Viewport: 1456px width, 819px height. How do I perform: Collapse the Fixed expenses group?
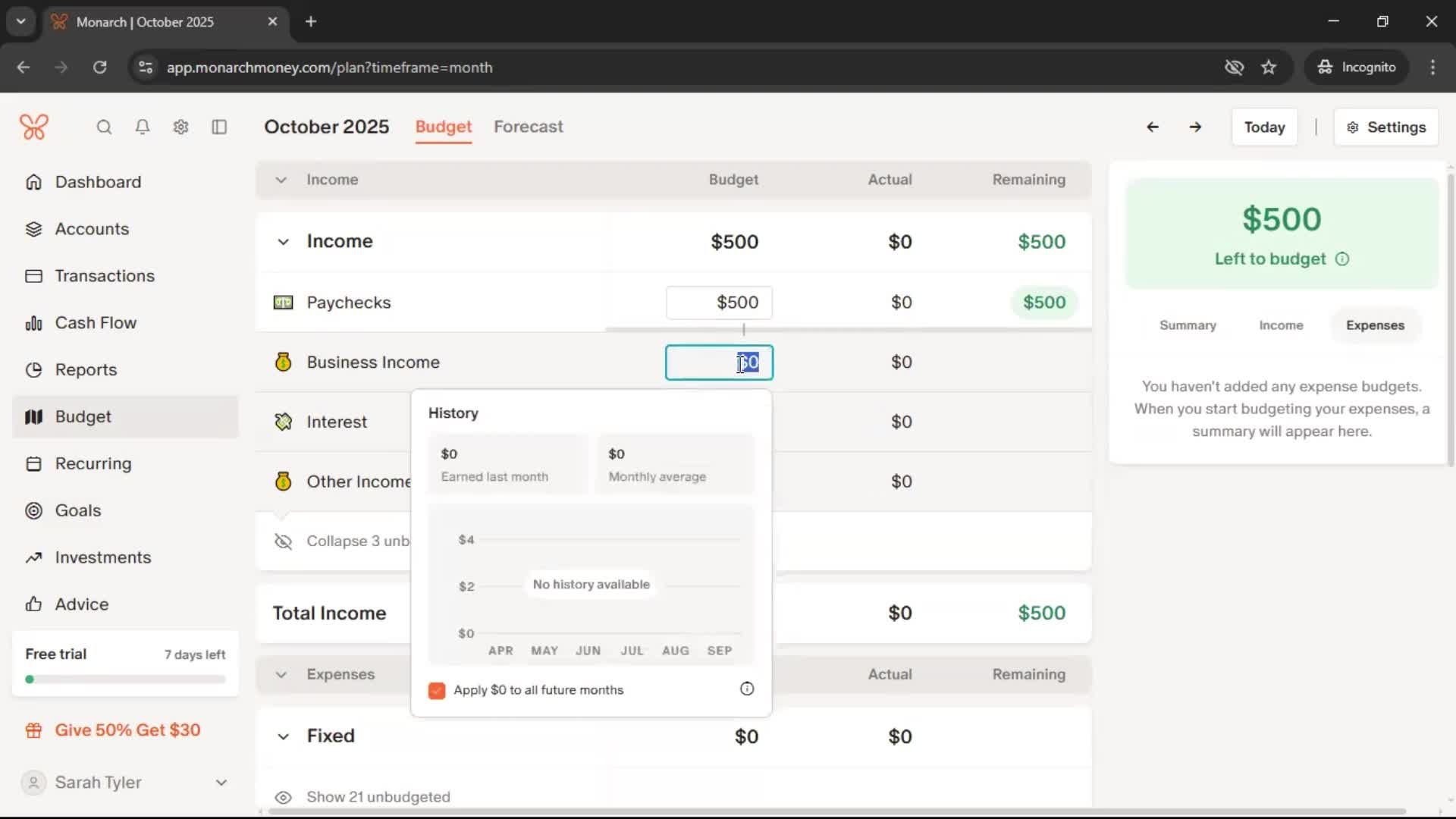click(283, 736)
